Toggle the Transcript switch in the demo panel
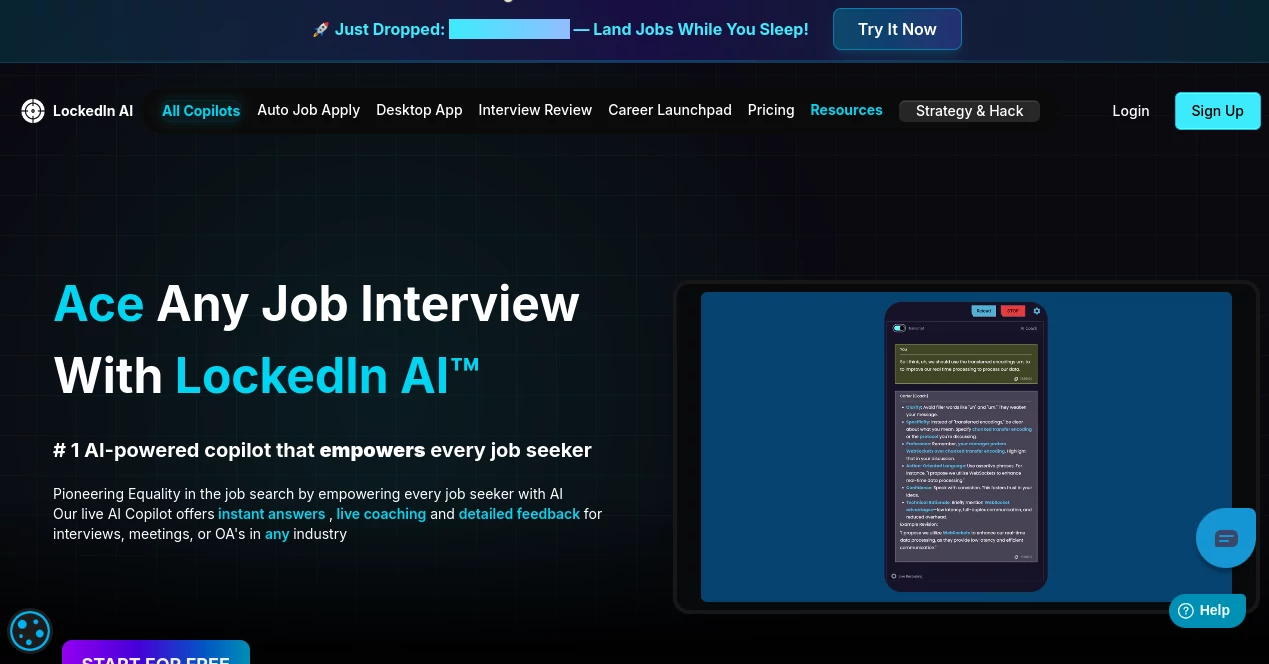The height and width of the screenshot is (664, 1269). (899, 328)
